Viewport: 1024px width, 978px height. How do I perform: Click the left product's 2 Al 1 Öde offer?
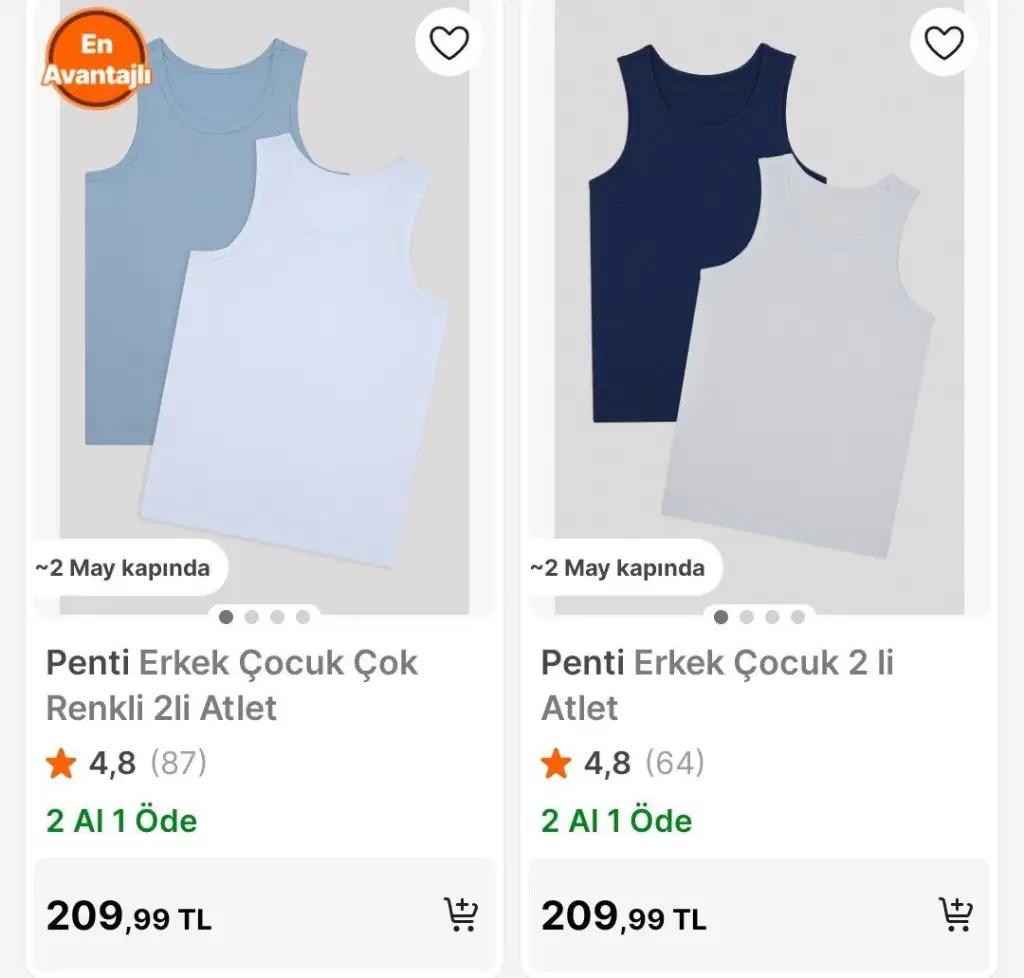(122, 821)
